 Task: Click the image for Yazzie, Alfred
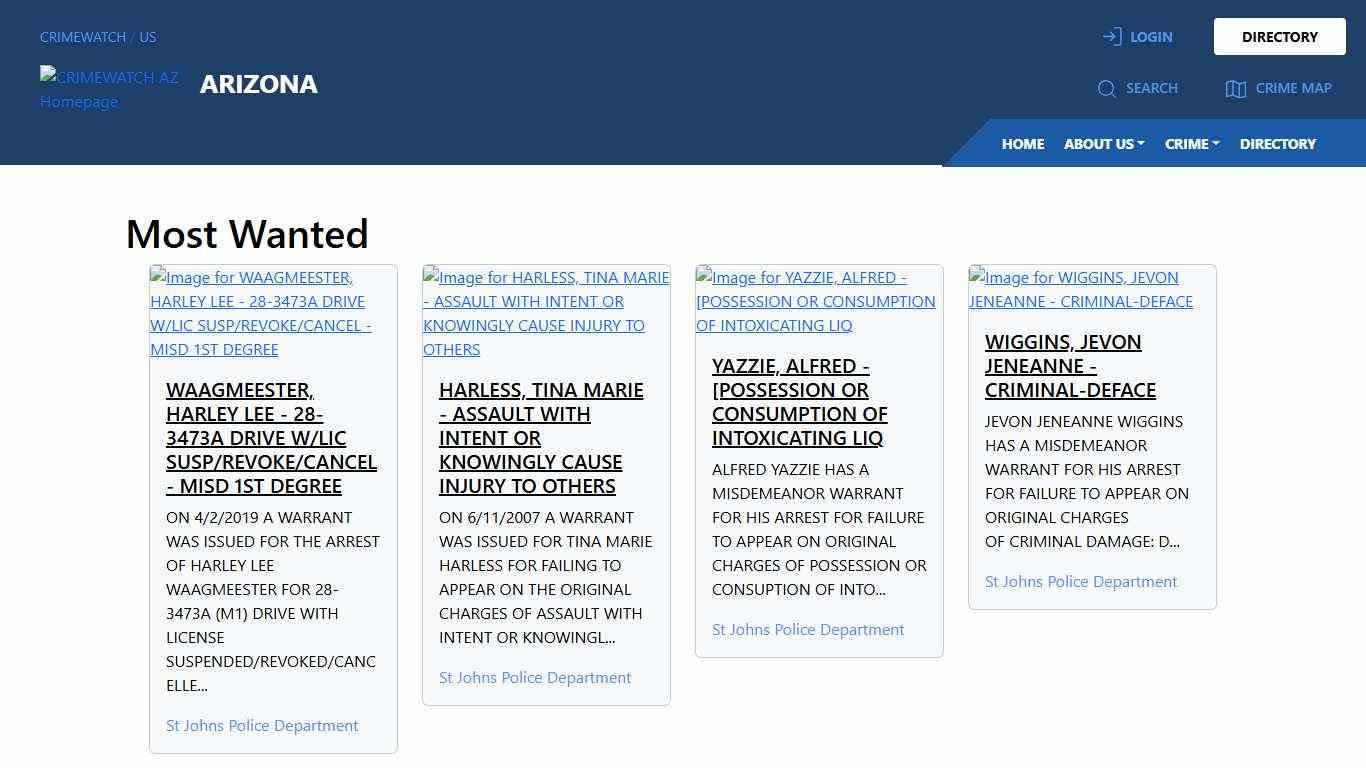pyautogui.click(x=815, y=301)
